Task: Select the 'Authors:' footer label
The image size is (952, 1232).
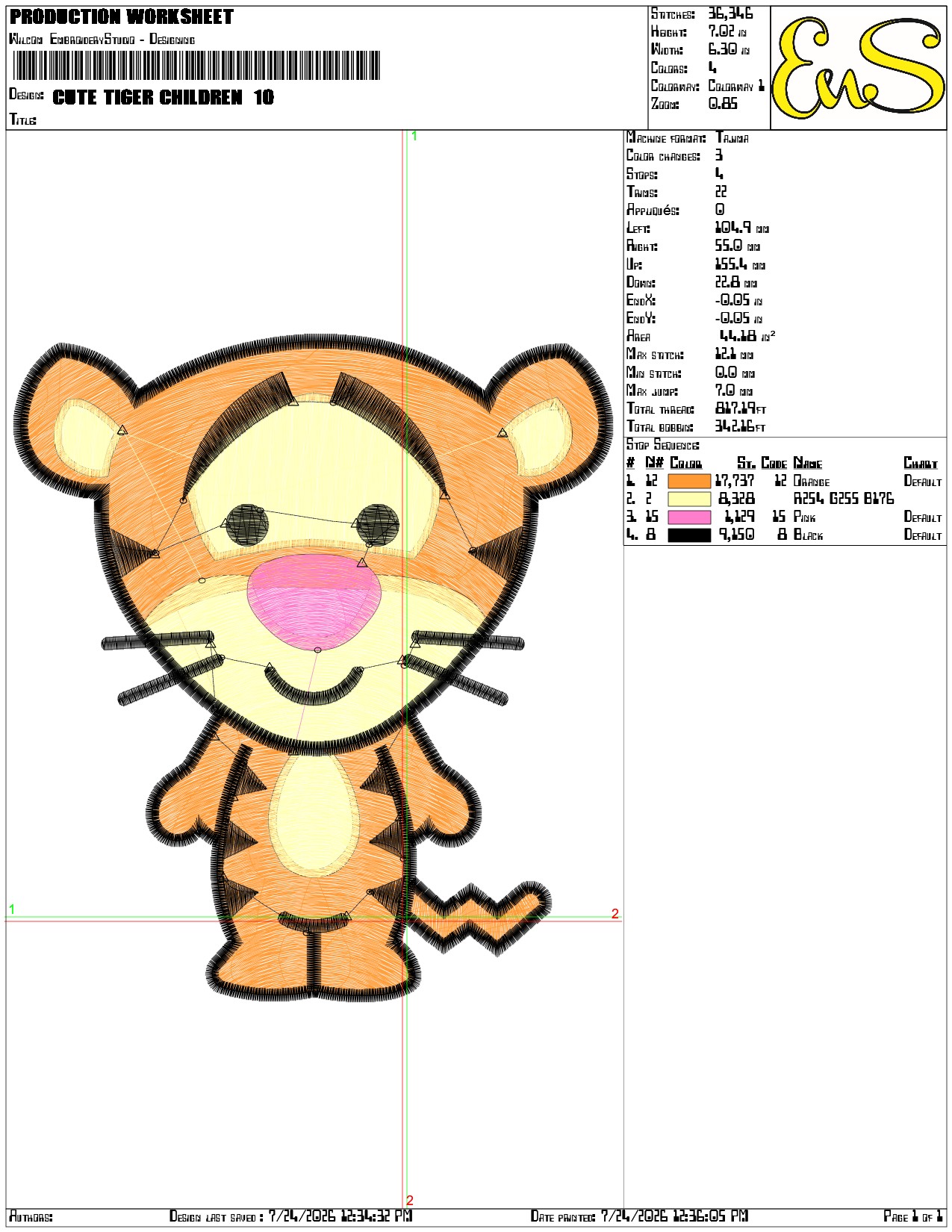Action: 31,1217
